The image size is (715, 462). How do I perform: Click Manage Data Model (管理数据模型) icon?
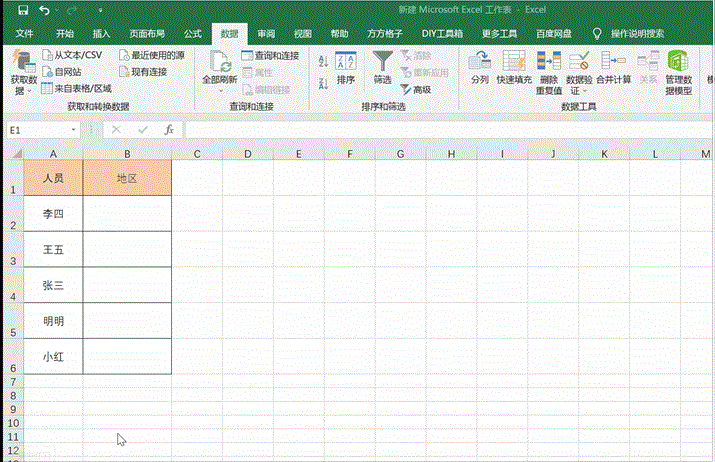point(679,62)
